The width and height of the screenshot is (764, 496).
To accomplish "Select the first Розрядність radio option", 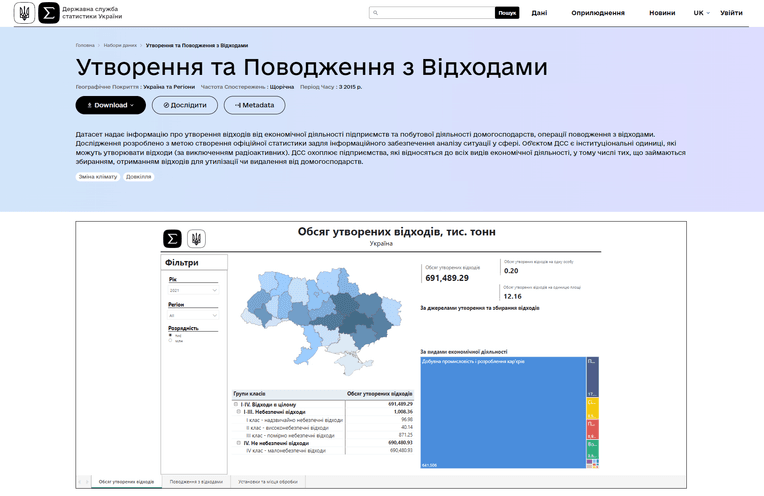I will pos(171,335).
